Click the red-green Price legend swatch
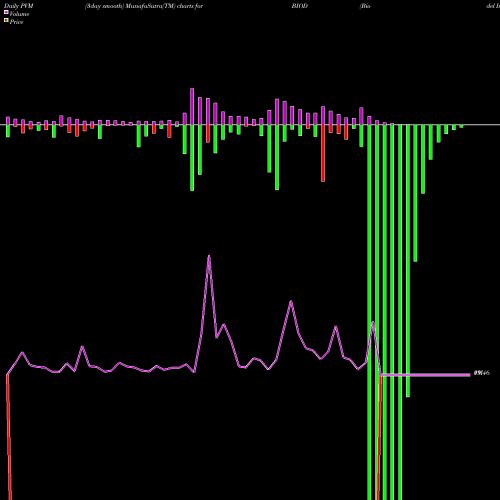The image size is (500, 500). click(6, 21)
